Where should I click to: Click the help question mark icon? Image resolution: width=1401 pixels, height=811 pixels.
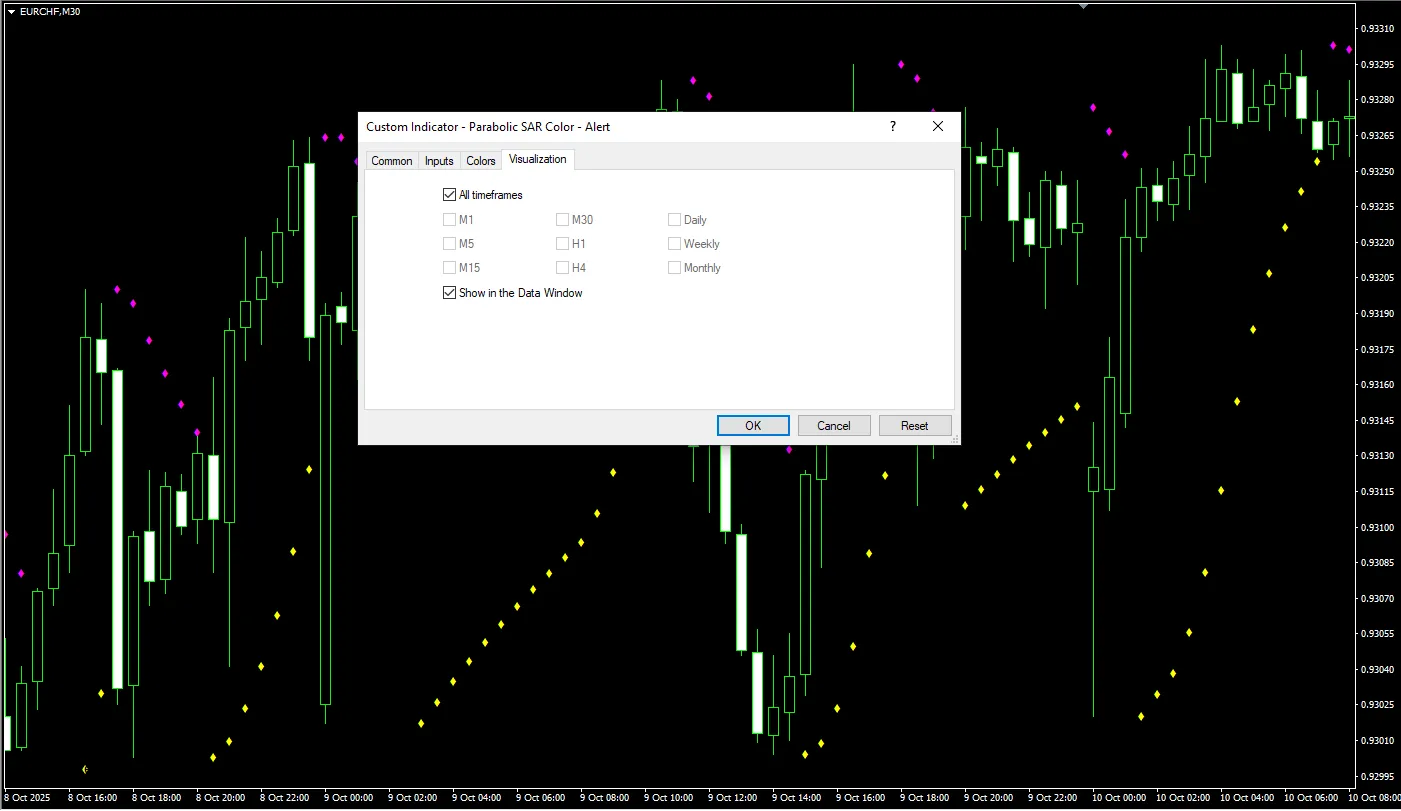893,126
